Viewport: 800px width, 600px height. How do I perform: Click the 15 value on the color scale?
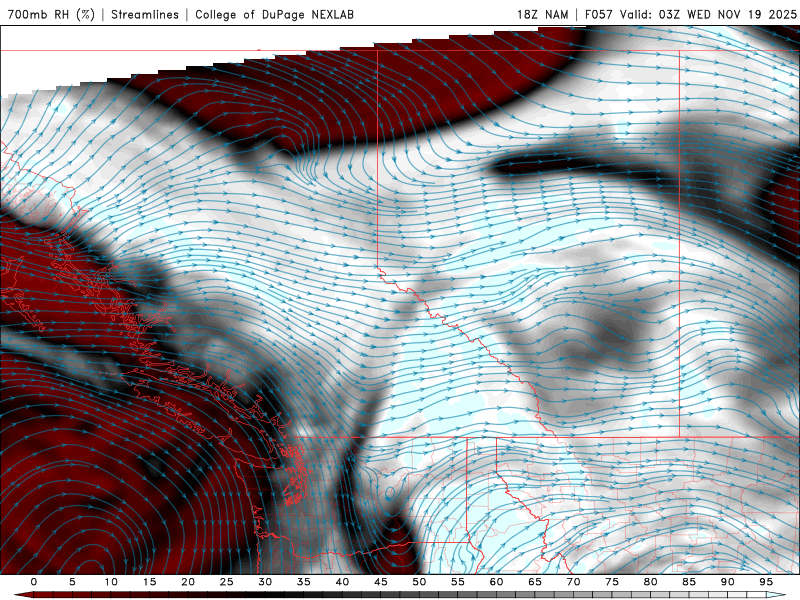coord(149,582)
